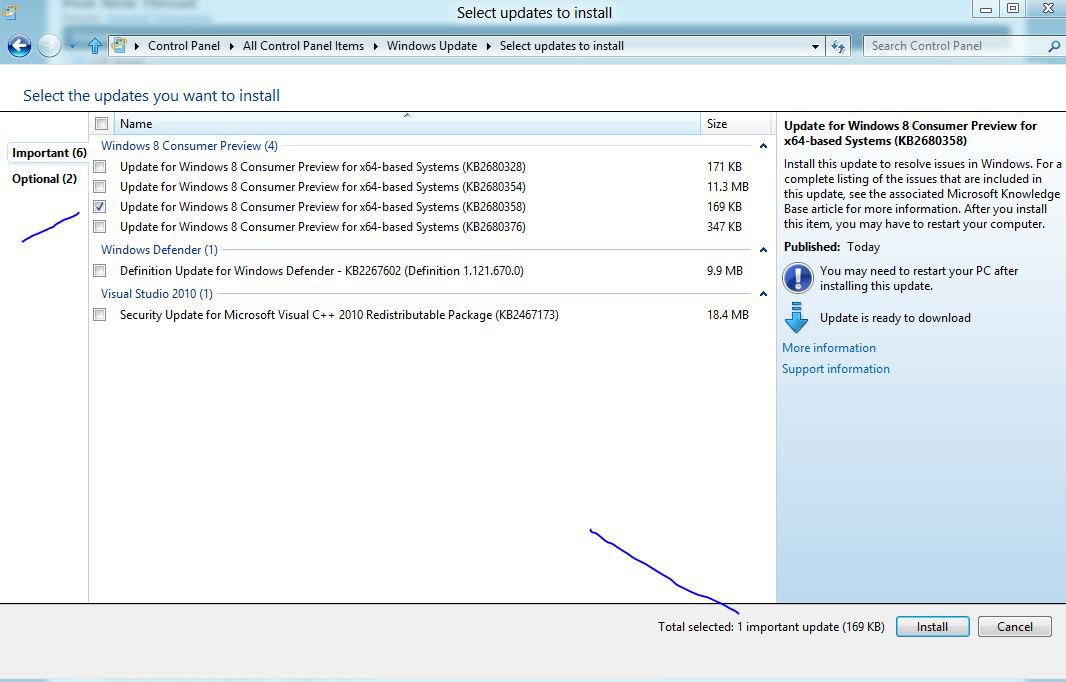Check the KB2680354 update checkbox

[x=100, y=186]
